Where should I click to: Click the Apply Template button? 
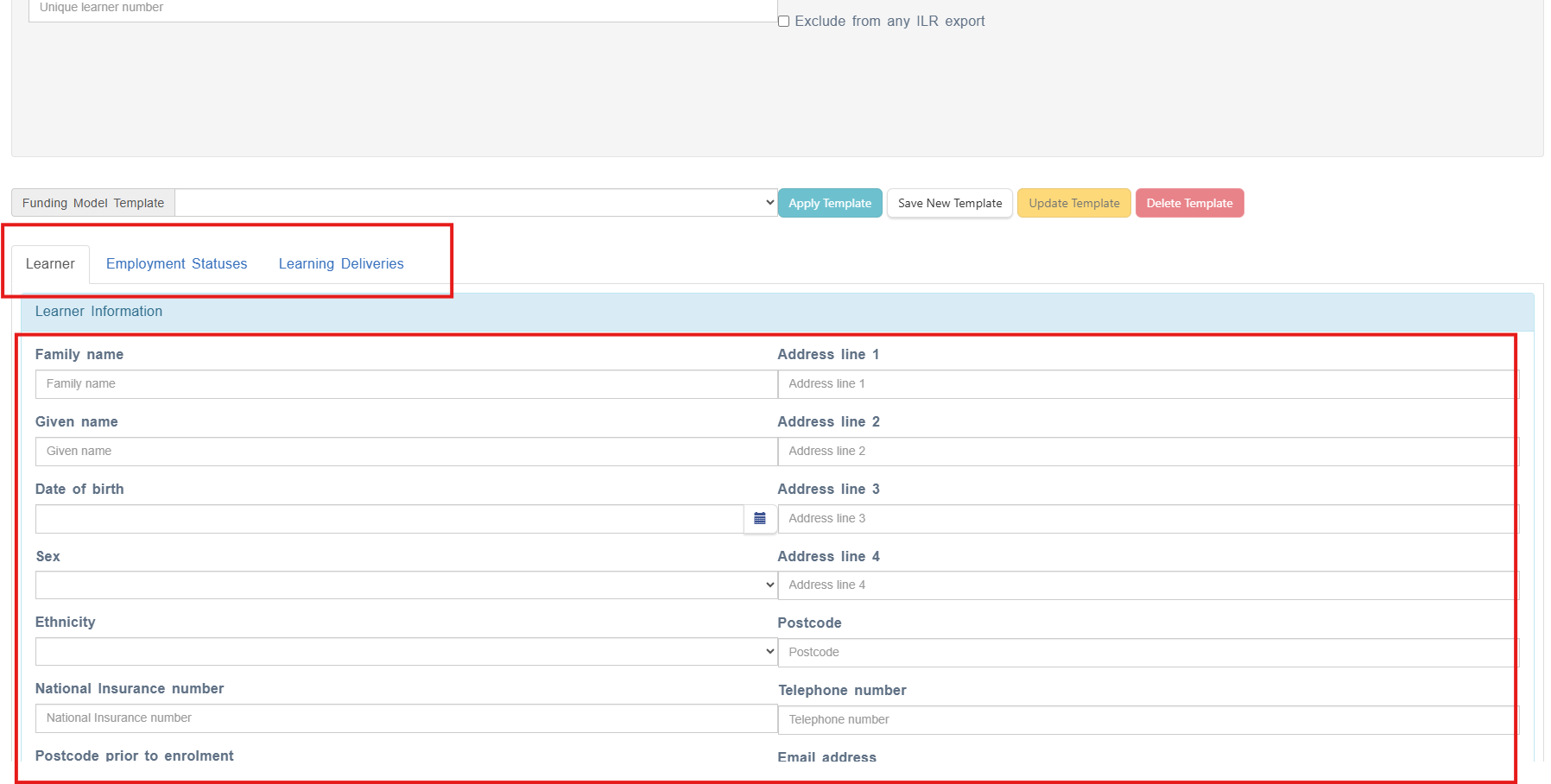tap(830, 203)
